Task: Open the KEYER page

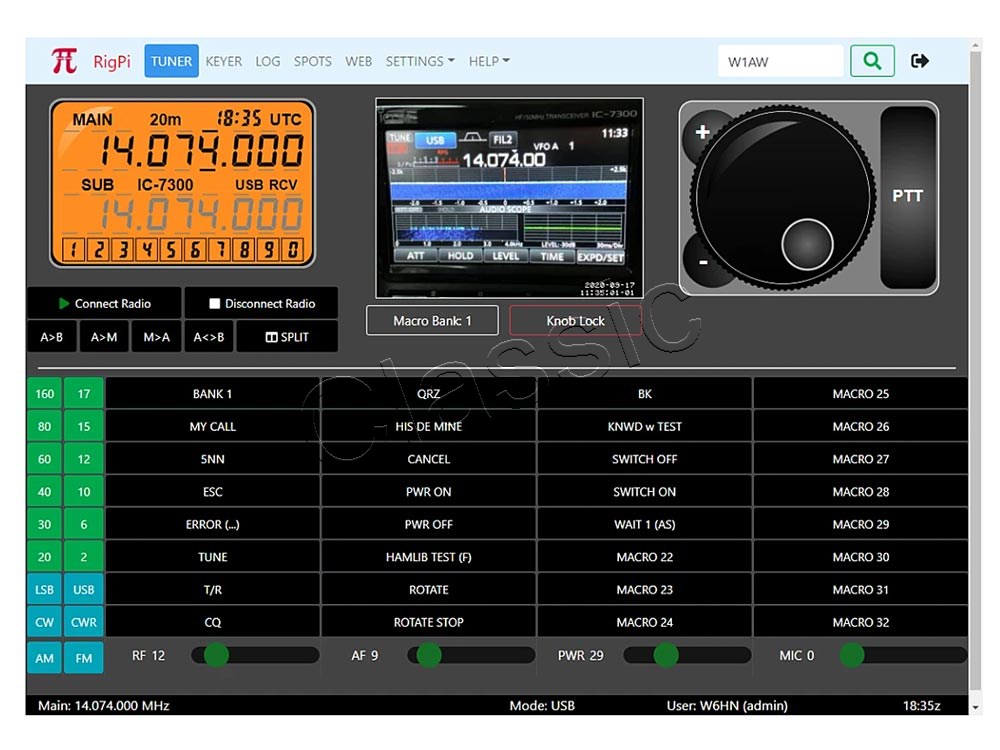Action: [x=223, y=61]
